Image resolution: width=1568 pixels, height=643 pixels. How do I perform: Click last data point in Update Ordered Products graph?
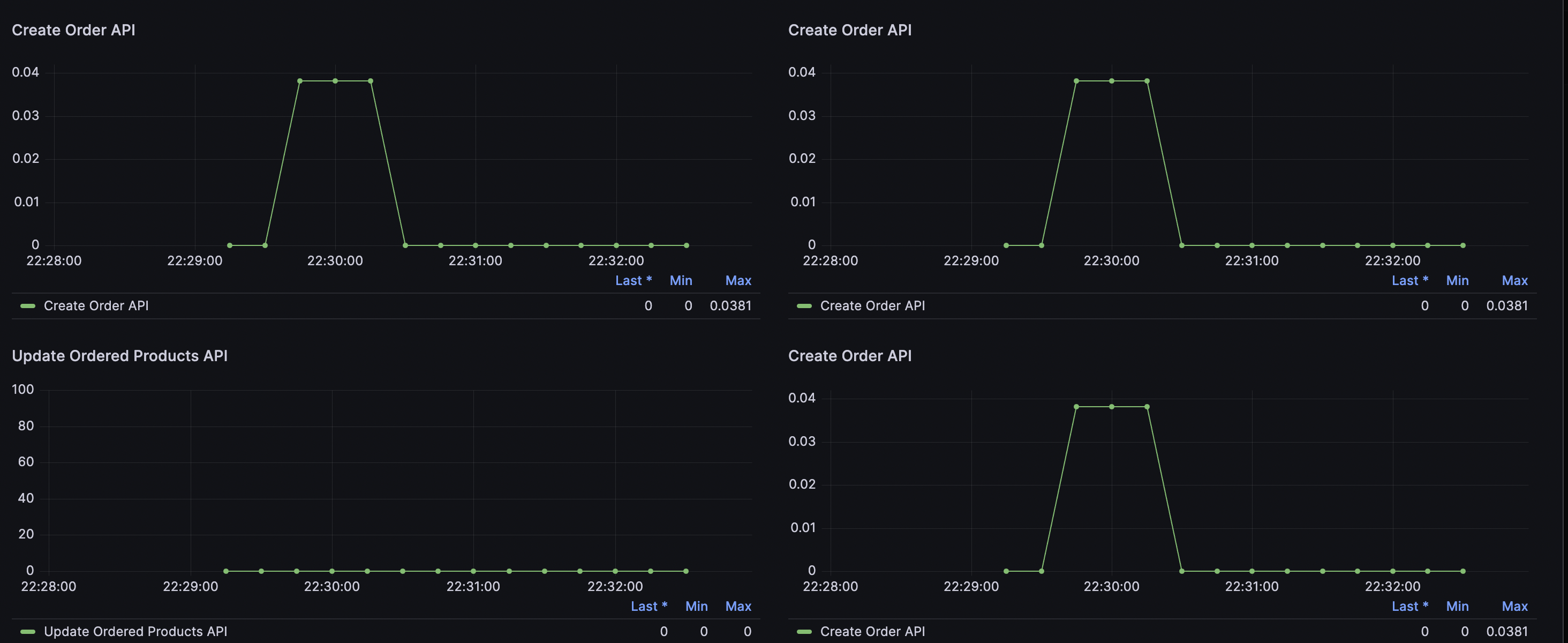point(685,571)
